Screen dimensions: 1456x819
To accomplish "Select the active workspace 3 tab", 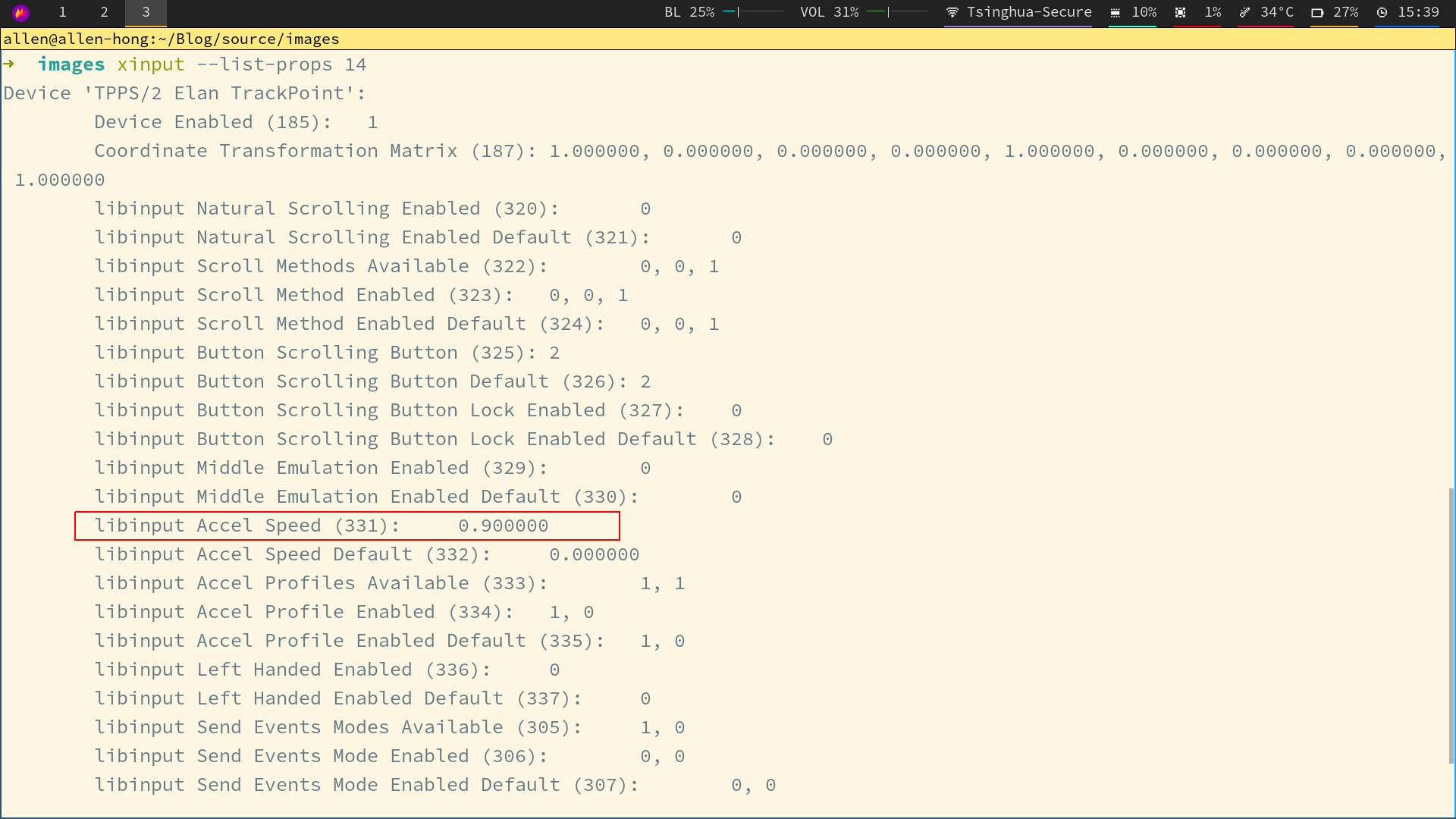I will coord(146,13).
